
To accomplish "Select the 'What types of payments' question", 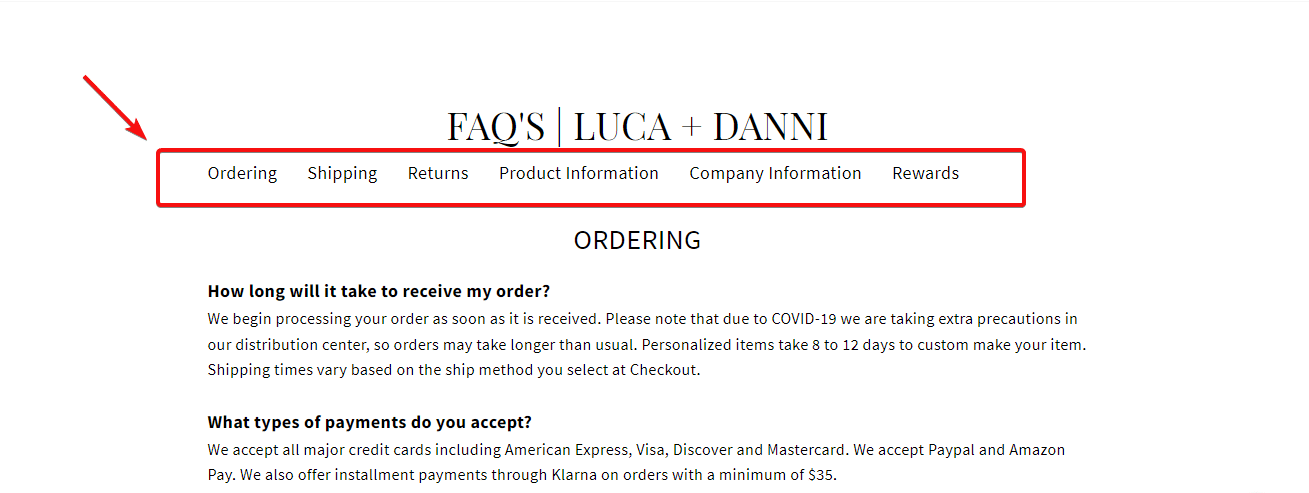I will 369,422.
